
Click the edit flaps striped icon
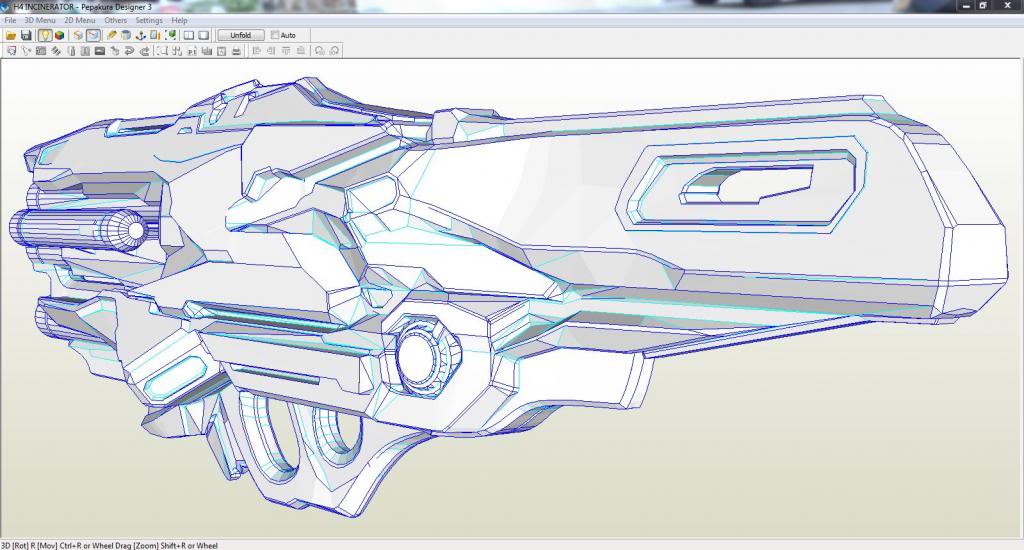coord(56,51)
